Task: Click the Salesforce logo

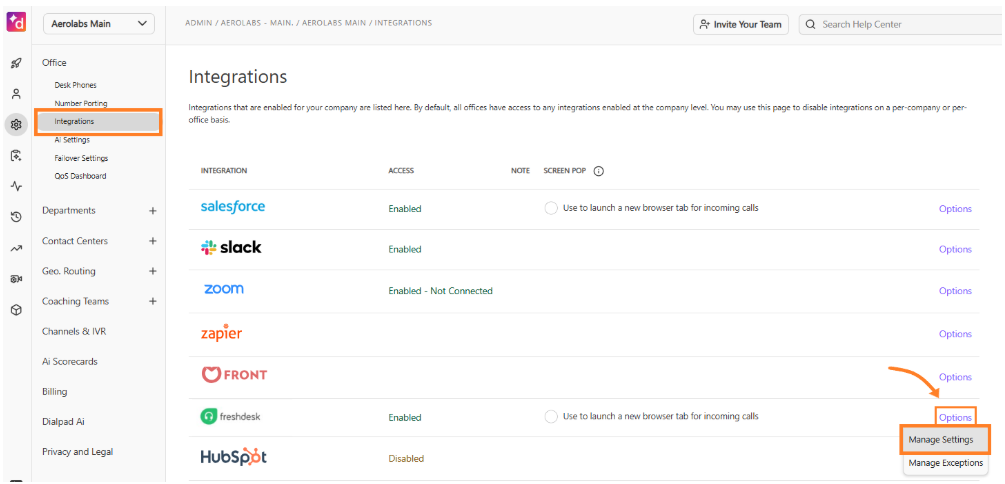Action: (233, 206)
